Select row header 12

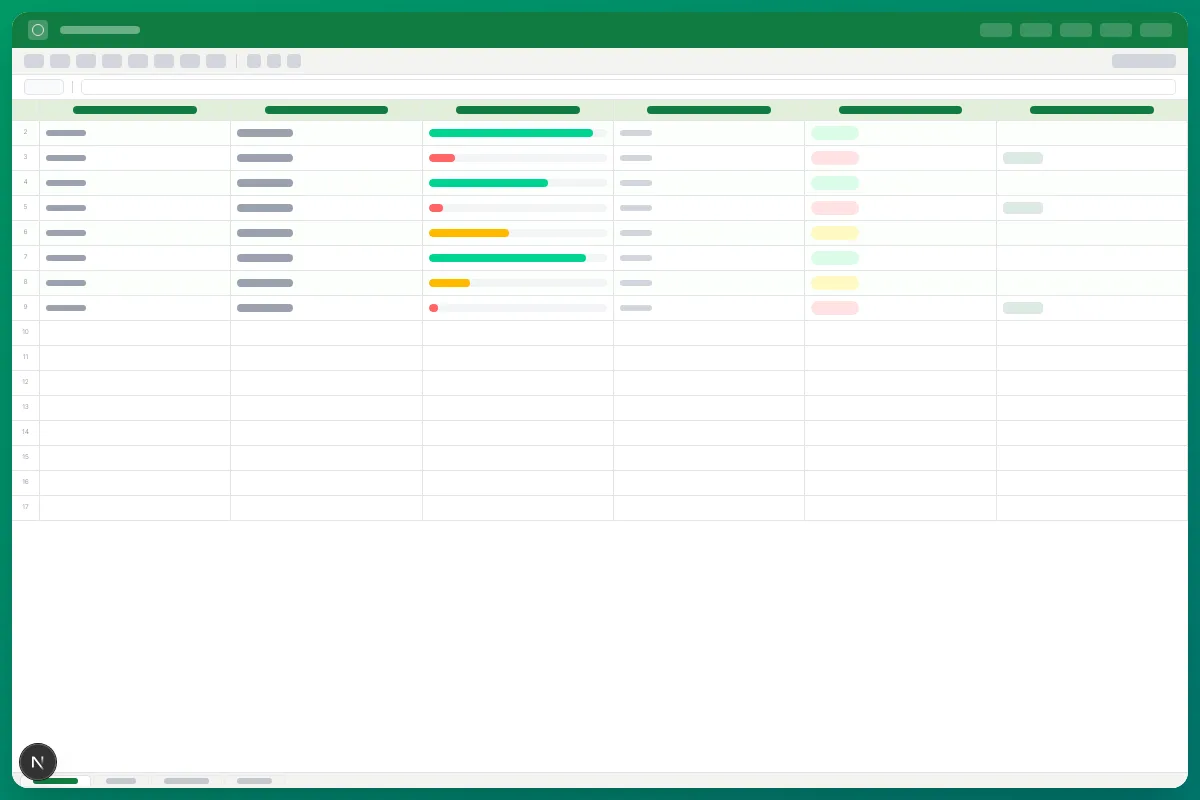(26, 382)
